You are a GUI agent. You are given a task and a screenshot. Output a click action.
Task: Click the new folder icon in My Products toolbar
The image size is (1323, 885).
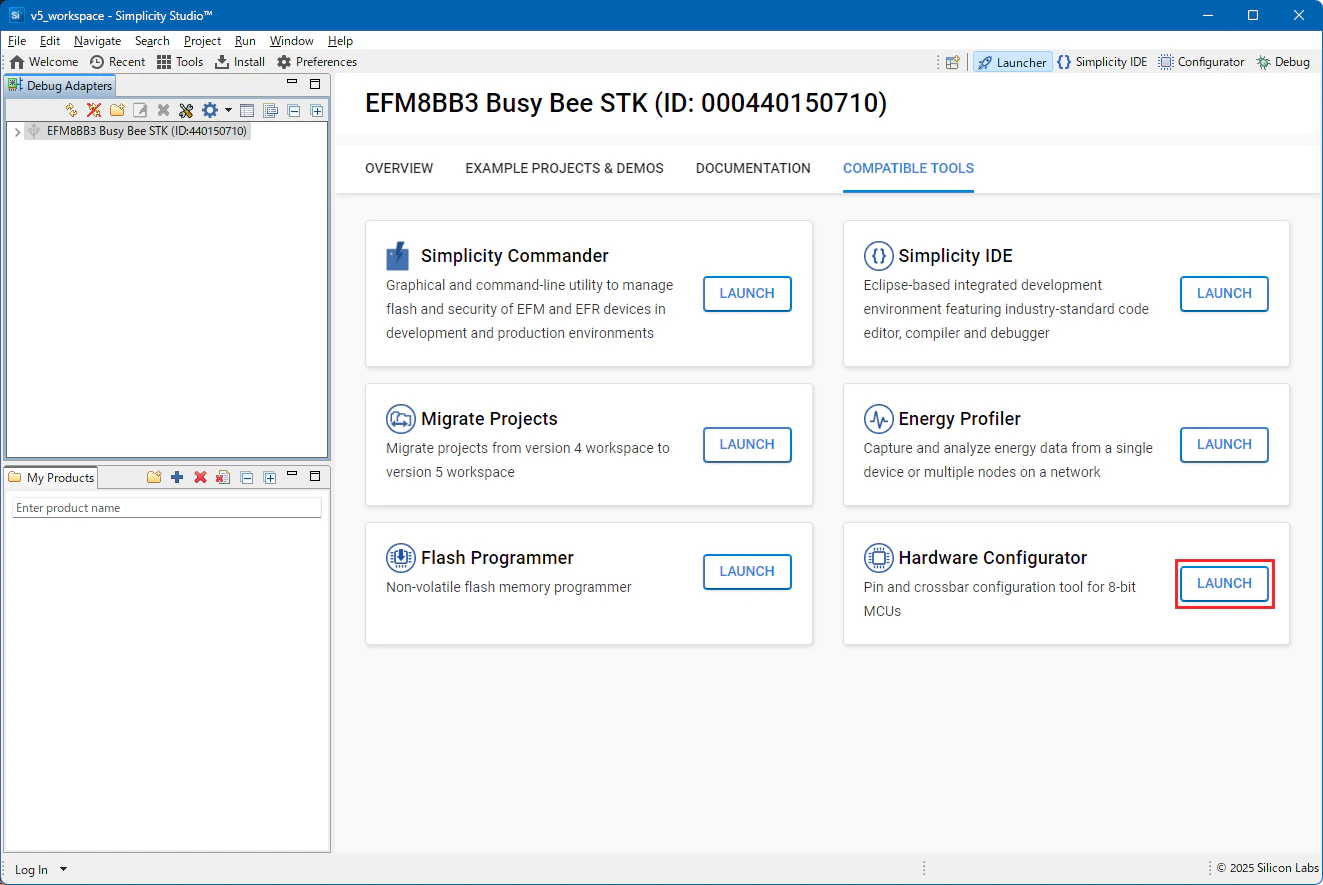[x=154, y=477]
